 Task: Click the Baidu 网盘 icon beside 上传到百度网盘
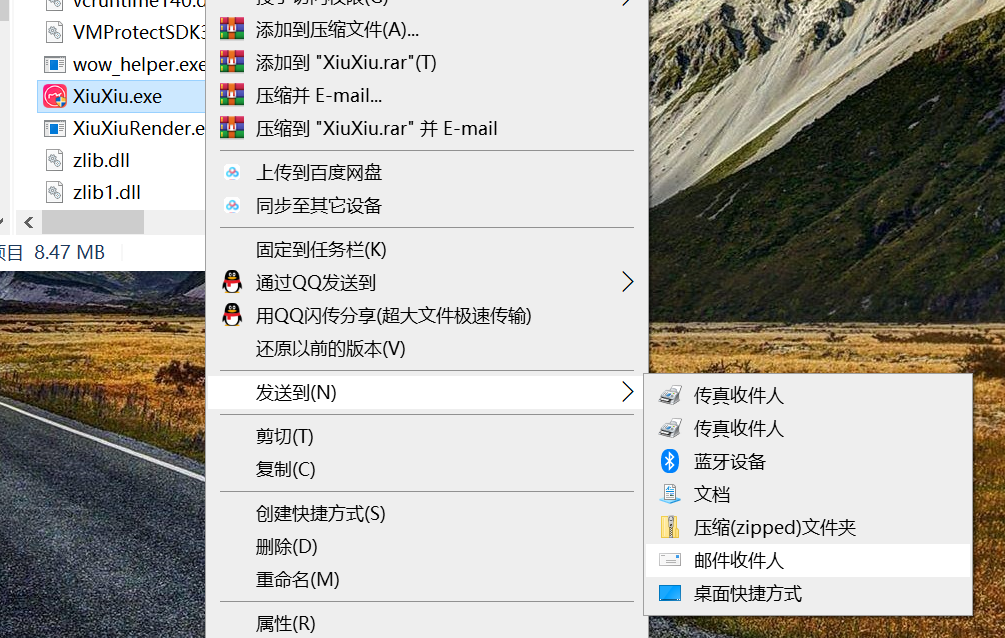pos(232,172)
